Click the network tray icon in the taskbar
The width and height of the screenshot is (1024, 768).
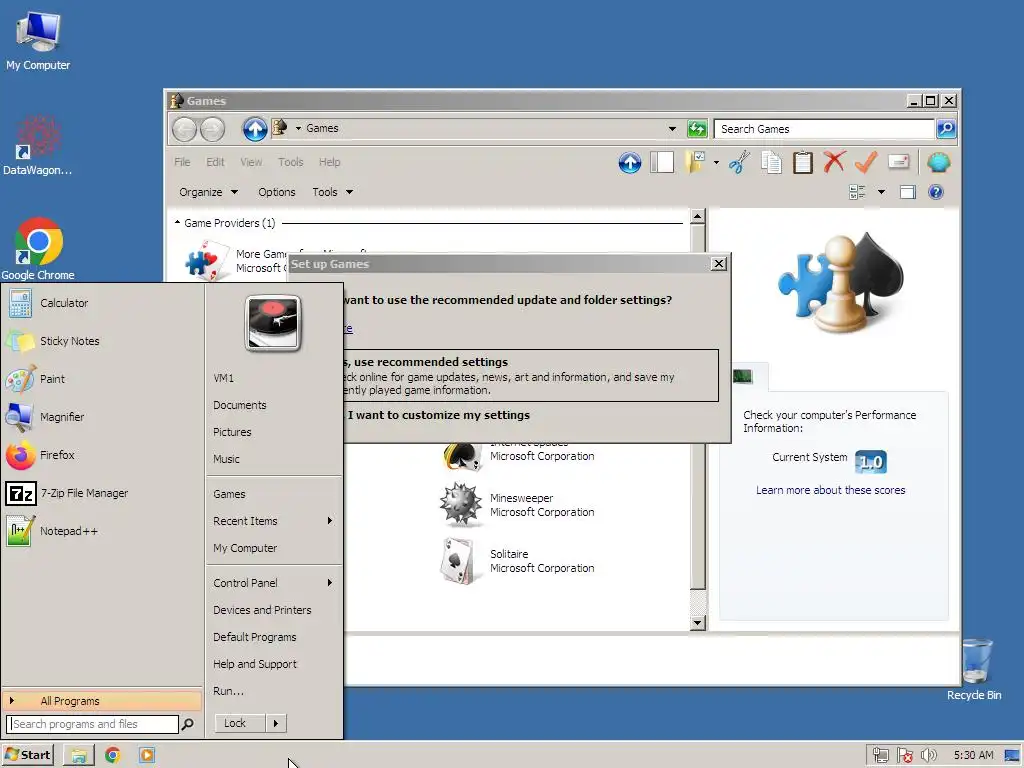point(881,756)
